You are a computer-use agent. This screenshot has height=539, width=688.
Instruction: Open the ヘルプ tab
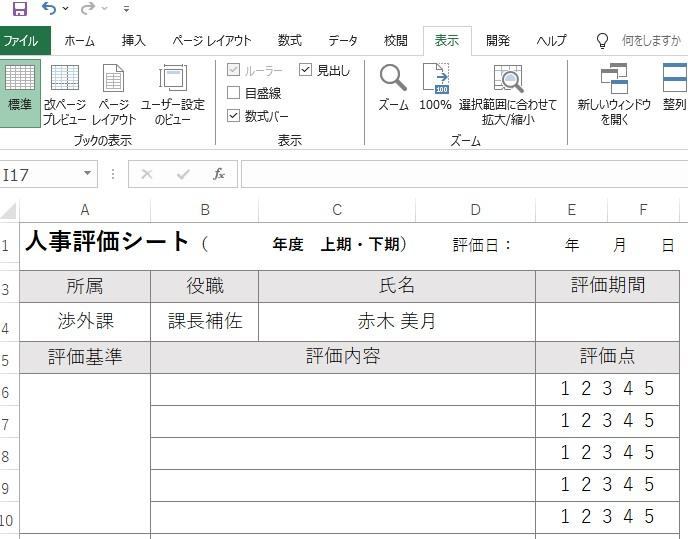coord(552,41)
